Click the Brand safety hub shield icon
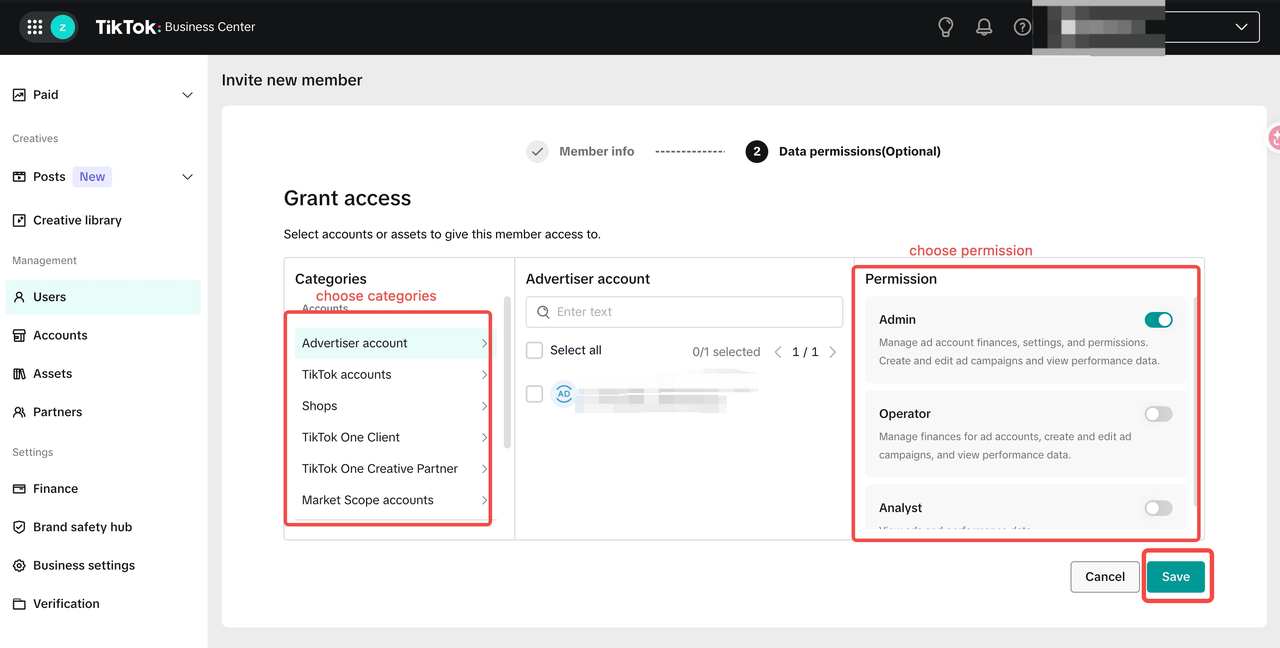 tap(19, 527)
